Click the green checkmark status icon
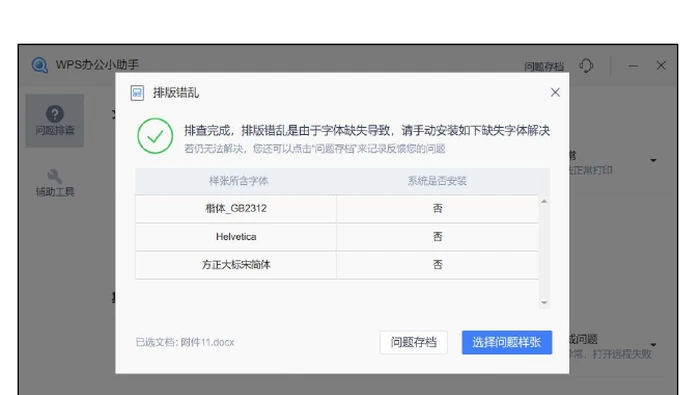Image resolution: width=700 pixels, height=395 pixels. (x=155, y=136)
